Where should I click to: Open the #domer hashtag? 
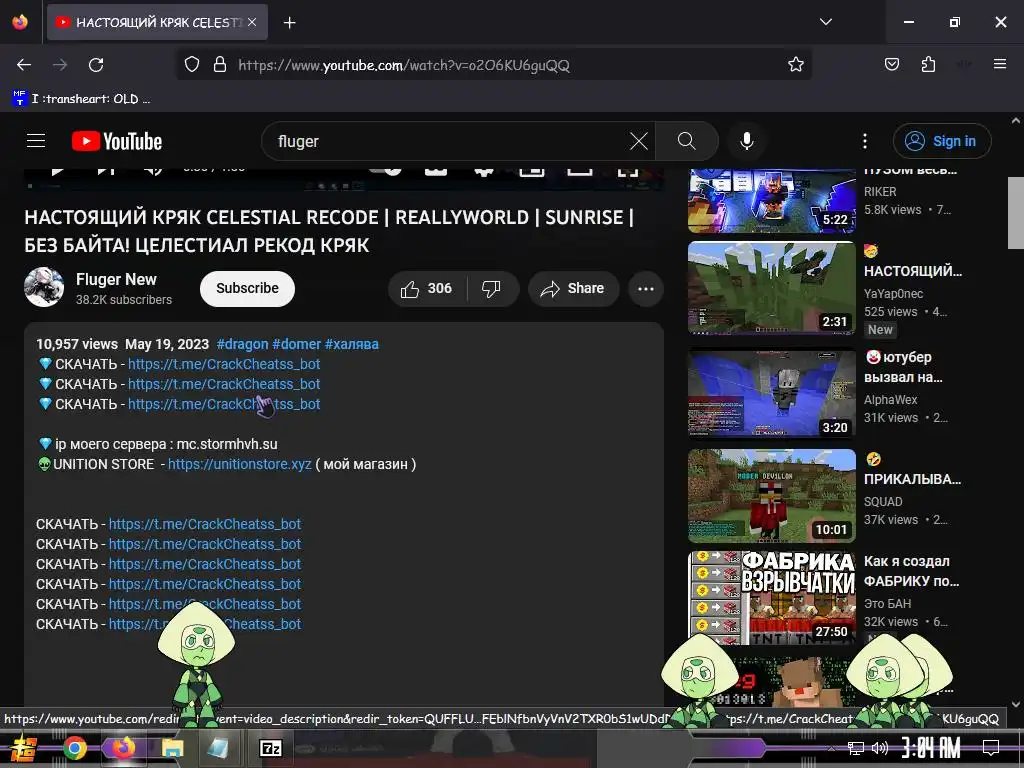[296, 344]
